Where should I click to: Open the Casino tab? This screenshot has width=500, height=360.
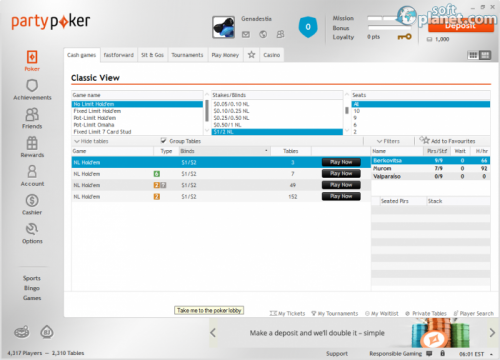(272, 55)
